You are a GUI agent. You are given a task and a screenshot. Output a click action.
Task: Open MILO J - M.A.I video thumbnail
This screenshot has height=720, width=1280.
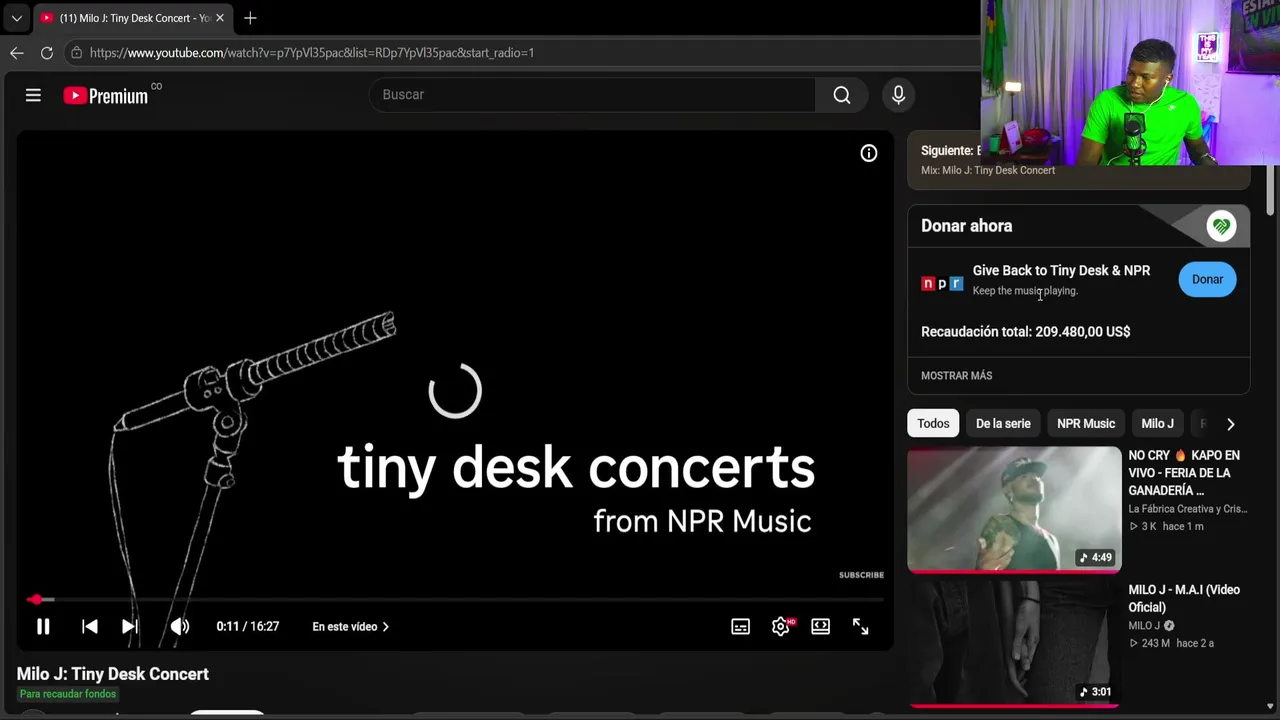click(1014, 643)
